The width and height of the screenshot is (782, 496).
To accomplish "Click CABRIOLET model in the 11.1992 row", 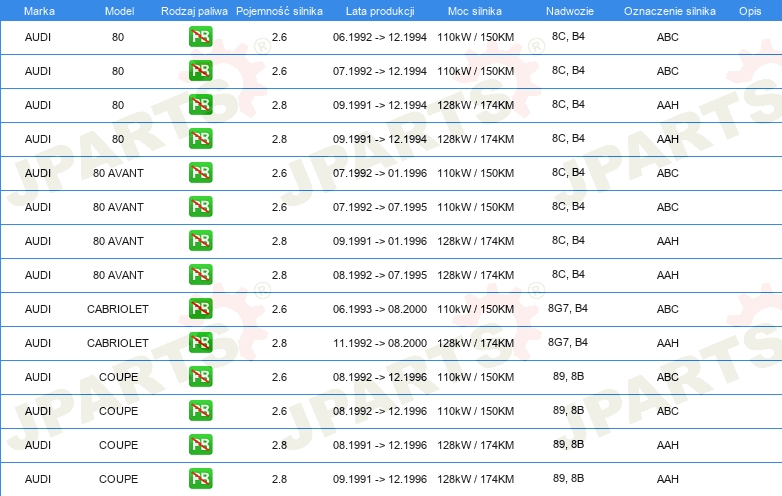I will coord(118,343).
